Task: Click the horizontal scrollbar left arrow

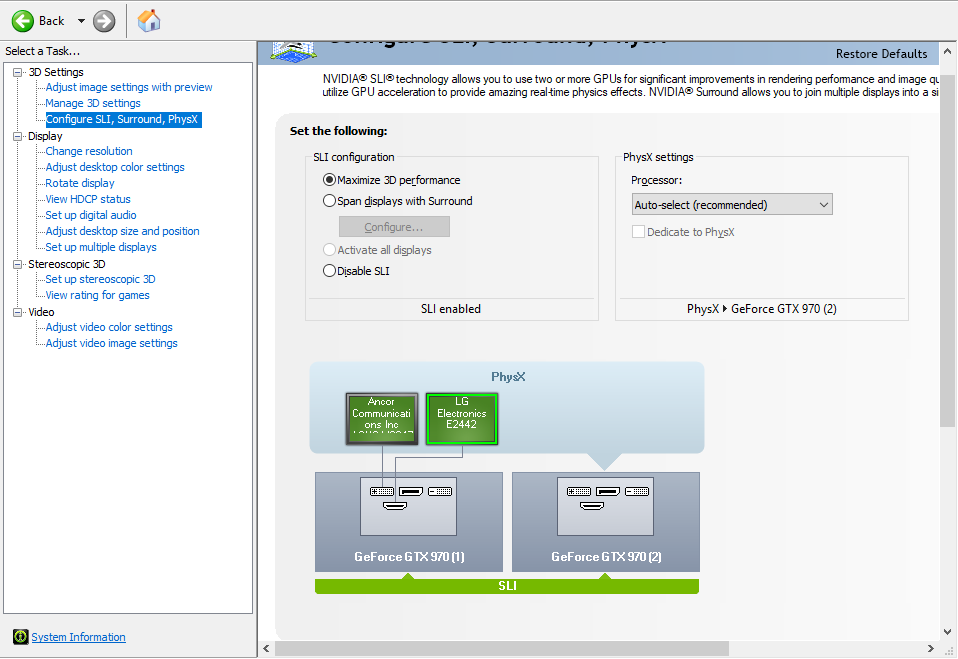Action: coord(266,649)
